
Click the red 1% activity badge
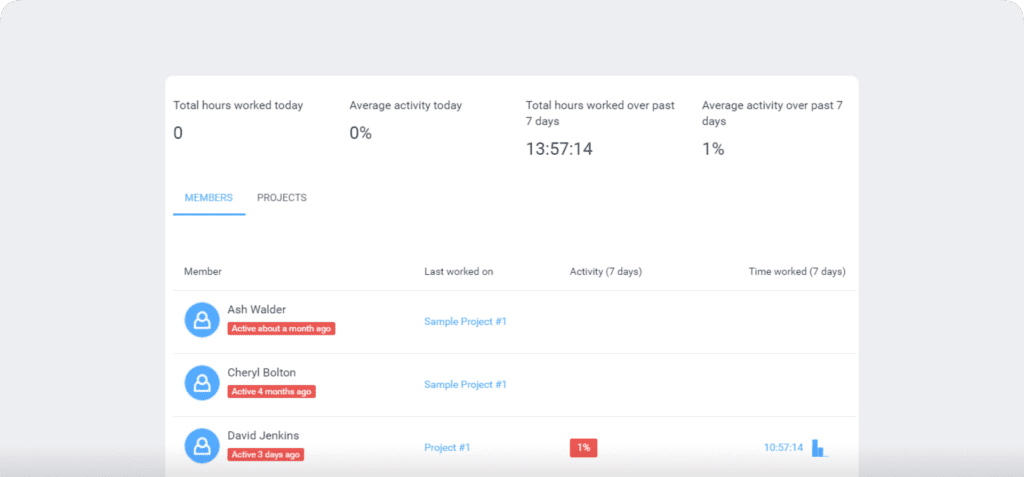tap(583, 448)
